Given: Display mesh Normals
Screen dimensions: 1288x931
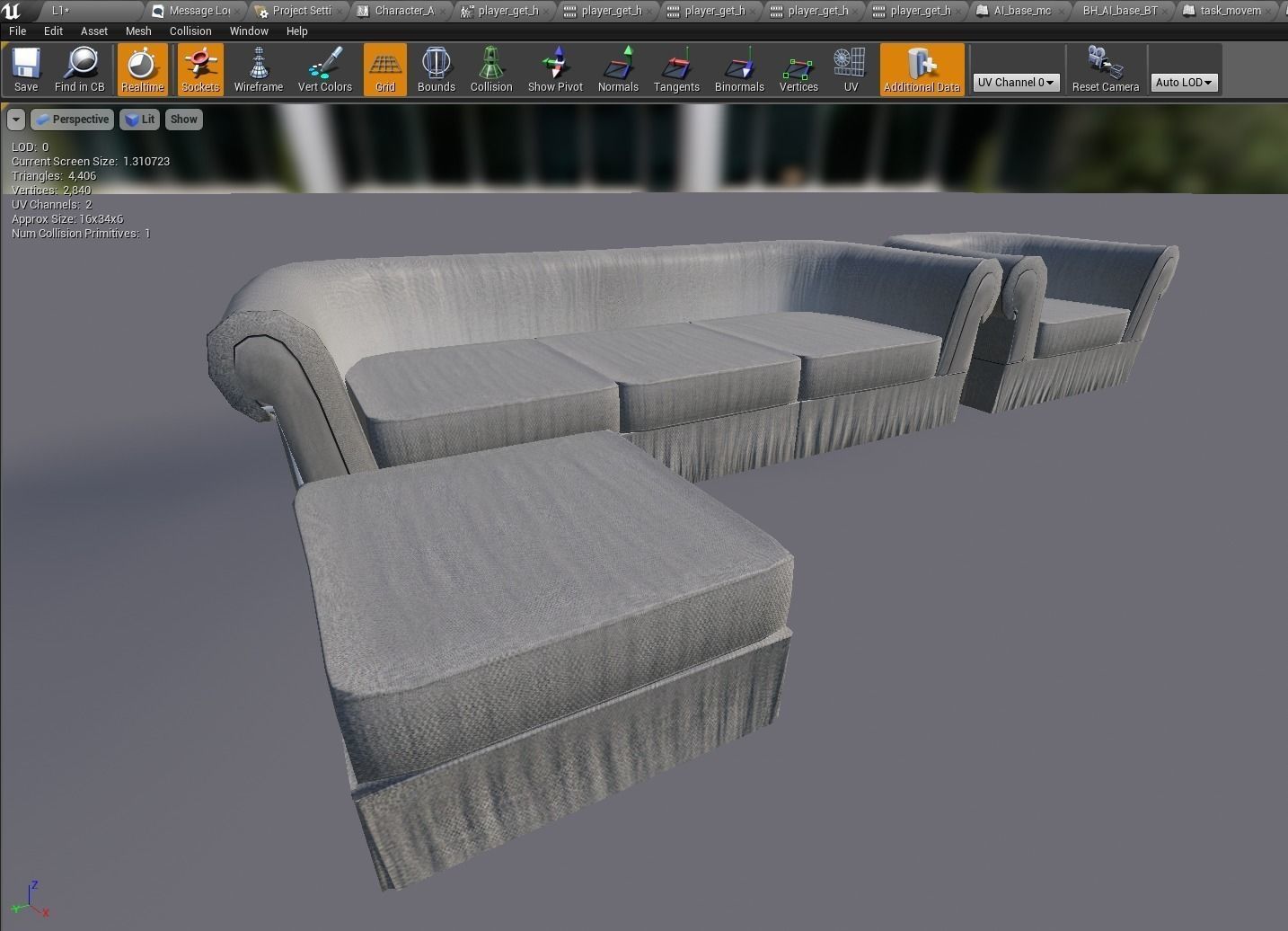Looking at the screenshot, I should (x=618, y=69).
